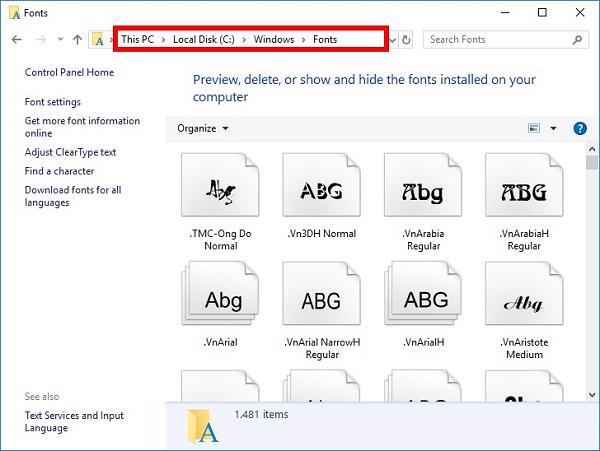
Task: Expand the address bar history chevron
Action: pyautogui.click(x=393, y=40)
